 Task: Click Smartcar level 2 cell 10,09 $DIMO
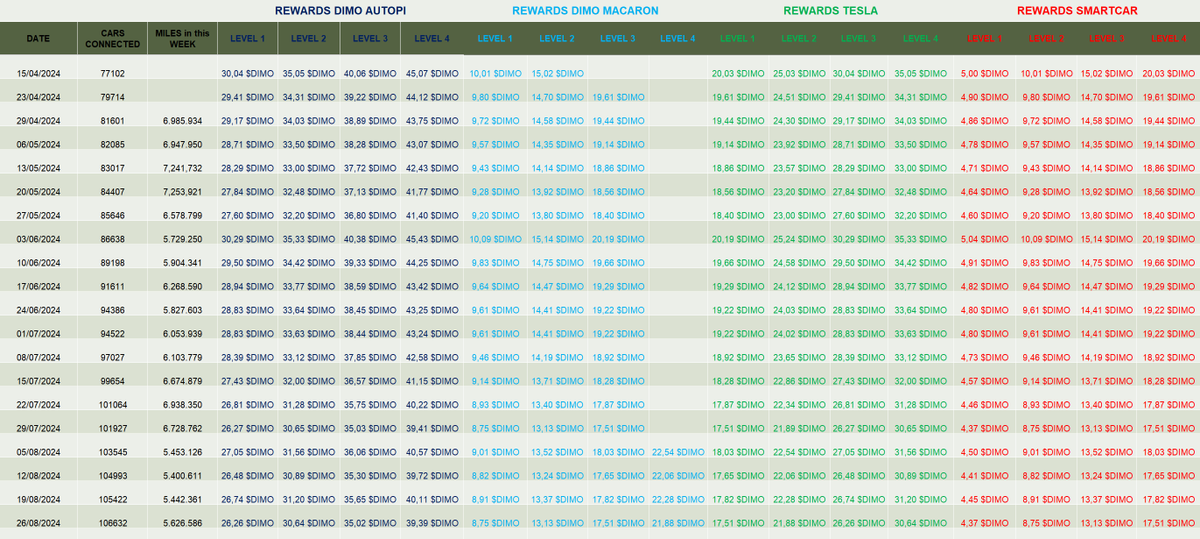click(x=1046, y=241)
